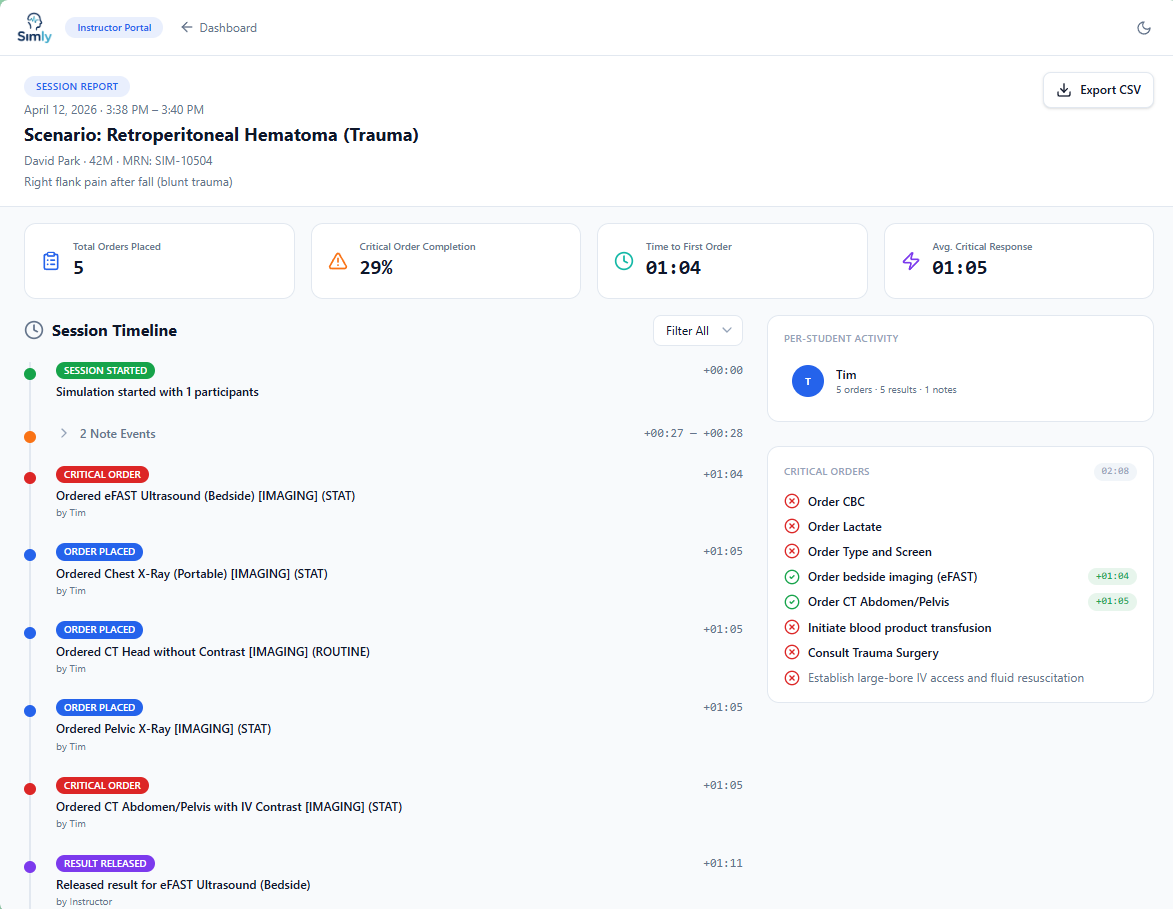Toggle dark mode with the moon icon

1144,27
